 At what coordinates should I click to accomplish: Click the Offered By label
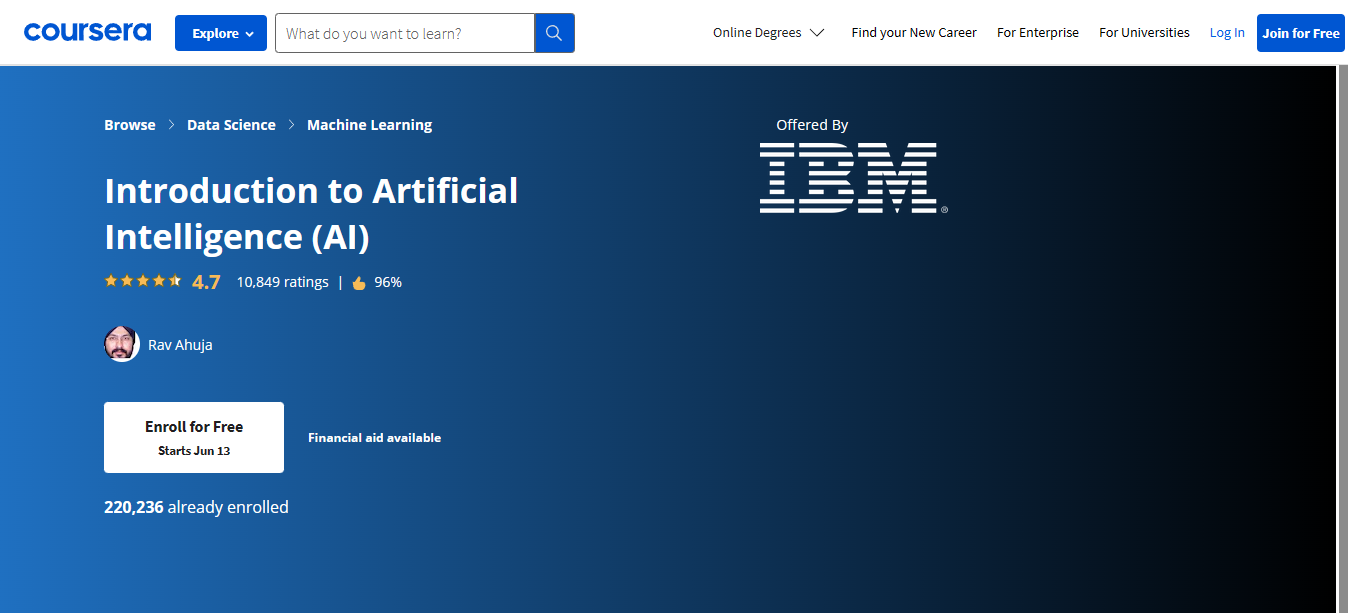(x=812, y=125)
